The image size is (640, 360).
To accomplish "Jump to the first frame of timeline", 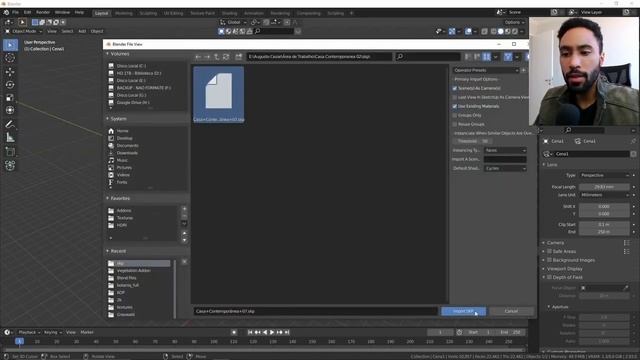I will pyautogui.click(x=250, y=332).
